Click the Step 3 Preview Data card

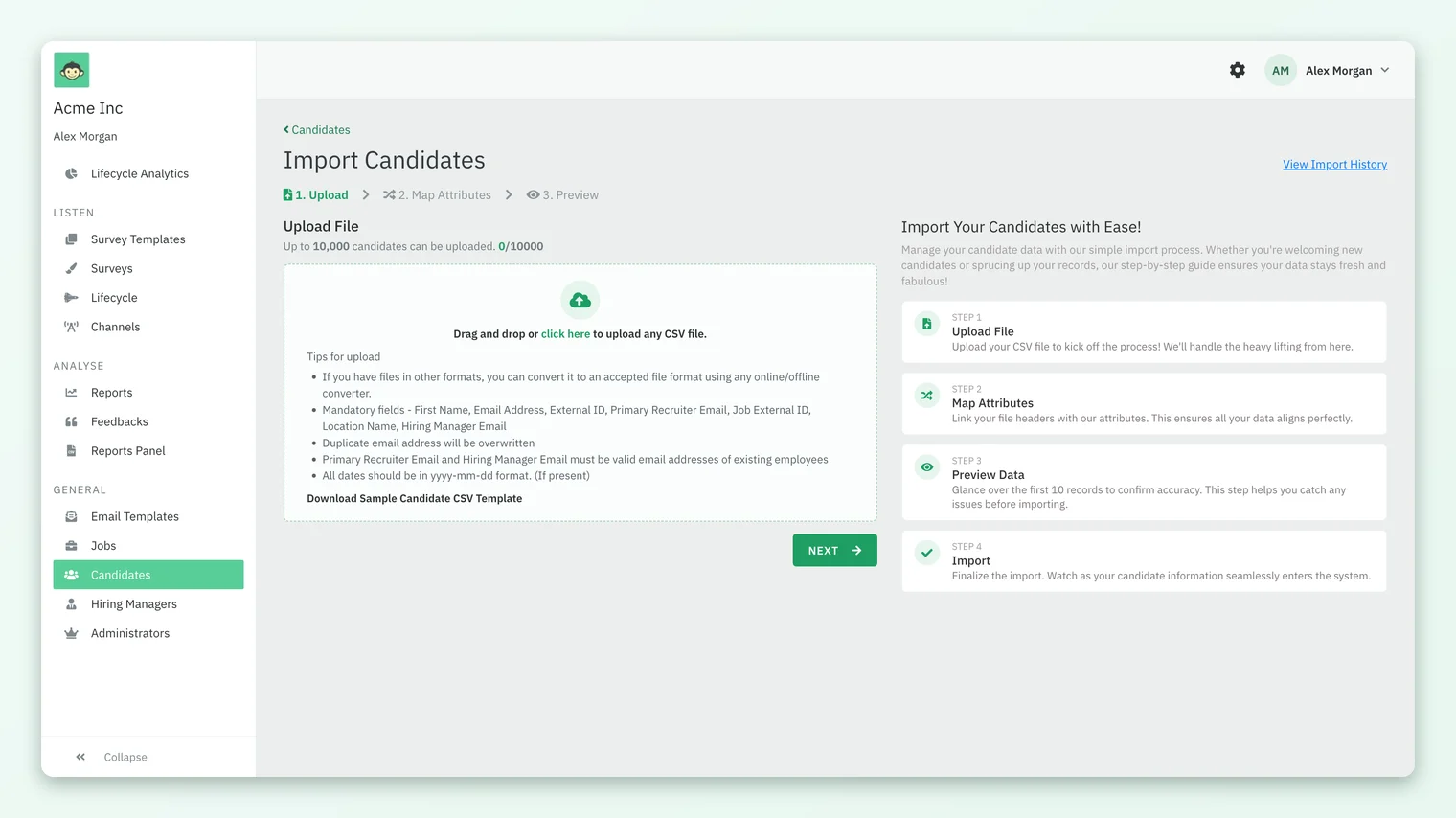(x=1144, y=483)
